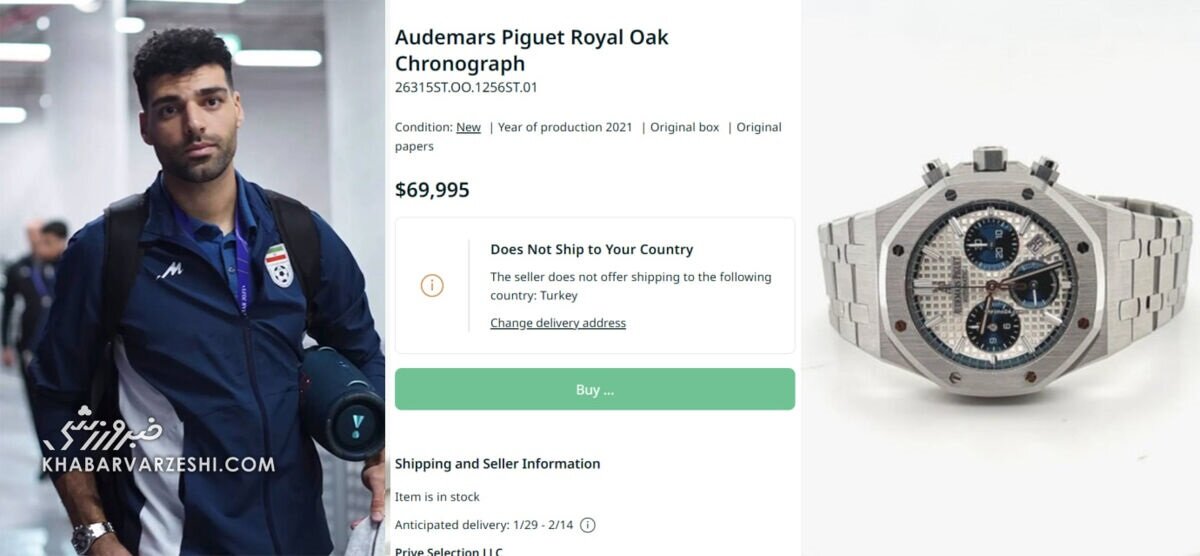Click the Khabarvarzeshi Persian logo watermark
This screenshot has height=556, width=1200.
point(102,430)
